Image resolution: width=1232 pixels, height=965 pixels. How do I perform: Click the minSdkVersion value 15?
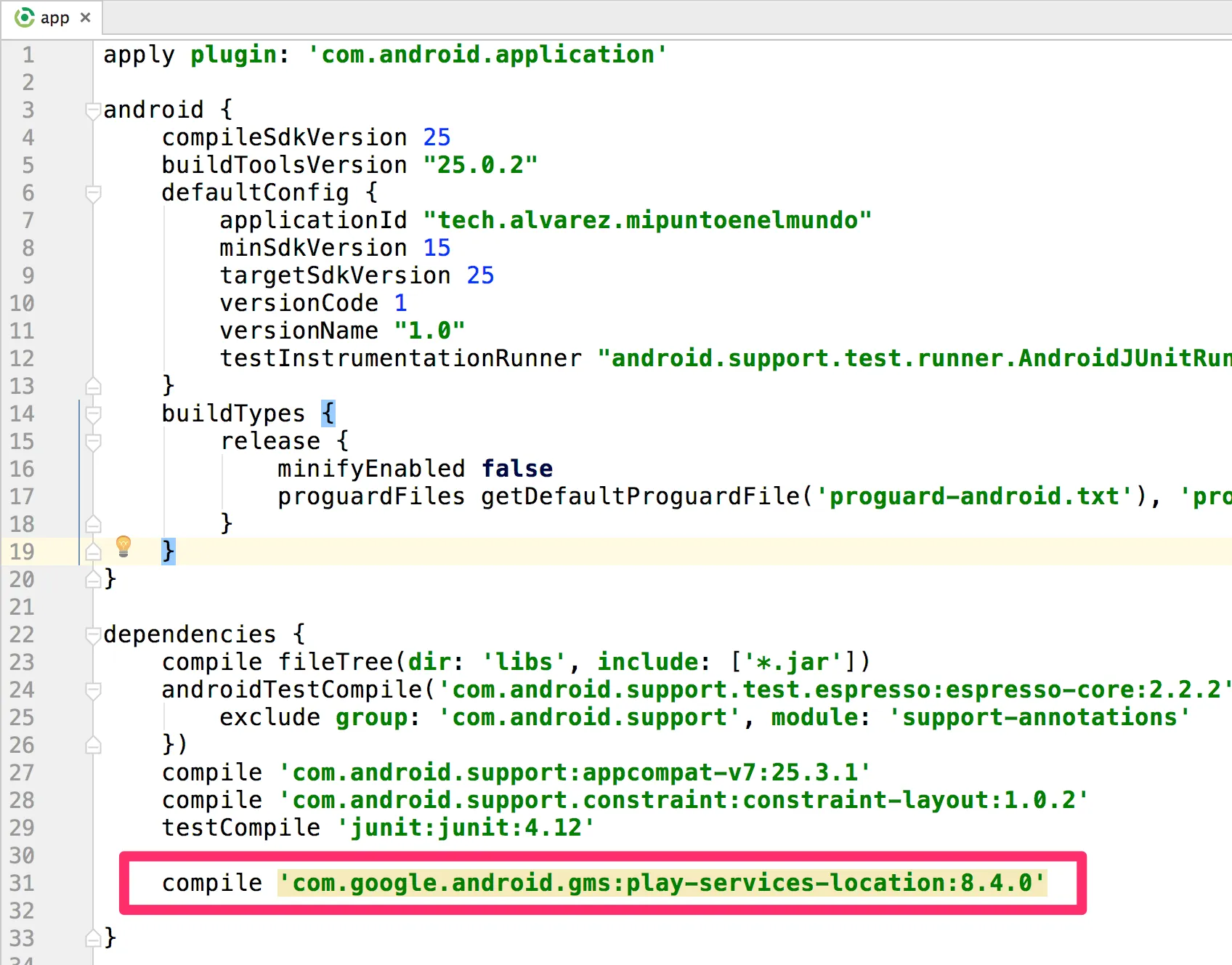tap(437, 248)
